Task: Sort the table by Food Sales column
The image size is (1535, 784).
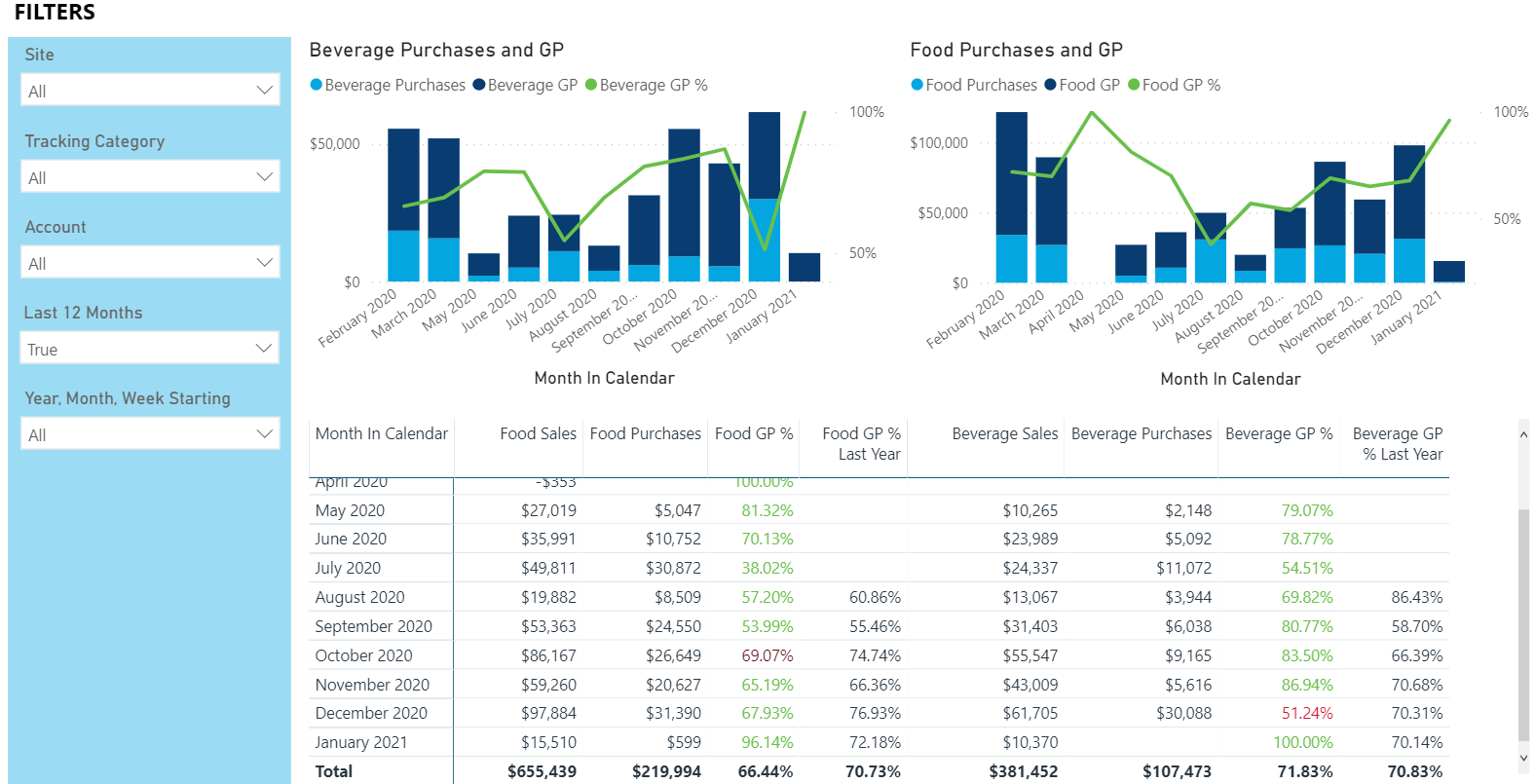Action: tap(539, 433)
